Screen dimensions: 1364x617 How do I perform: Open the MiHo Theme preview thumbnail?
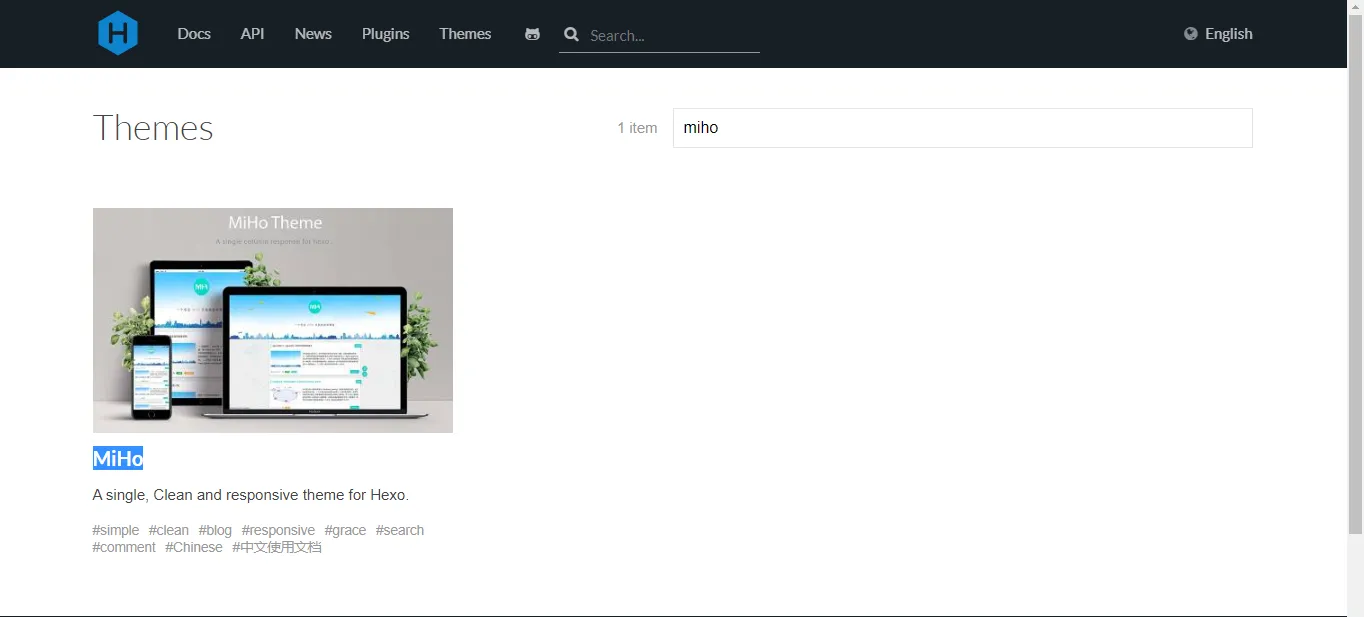tap(273, 320)
